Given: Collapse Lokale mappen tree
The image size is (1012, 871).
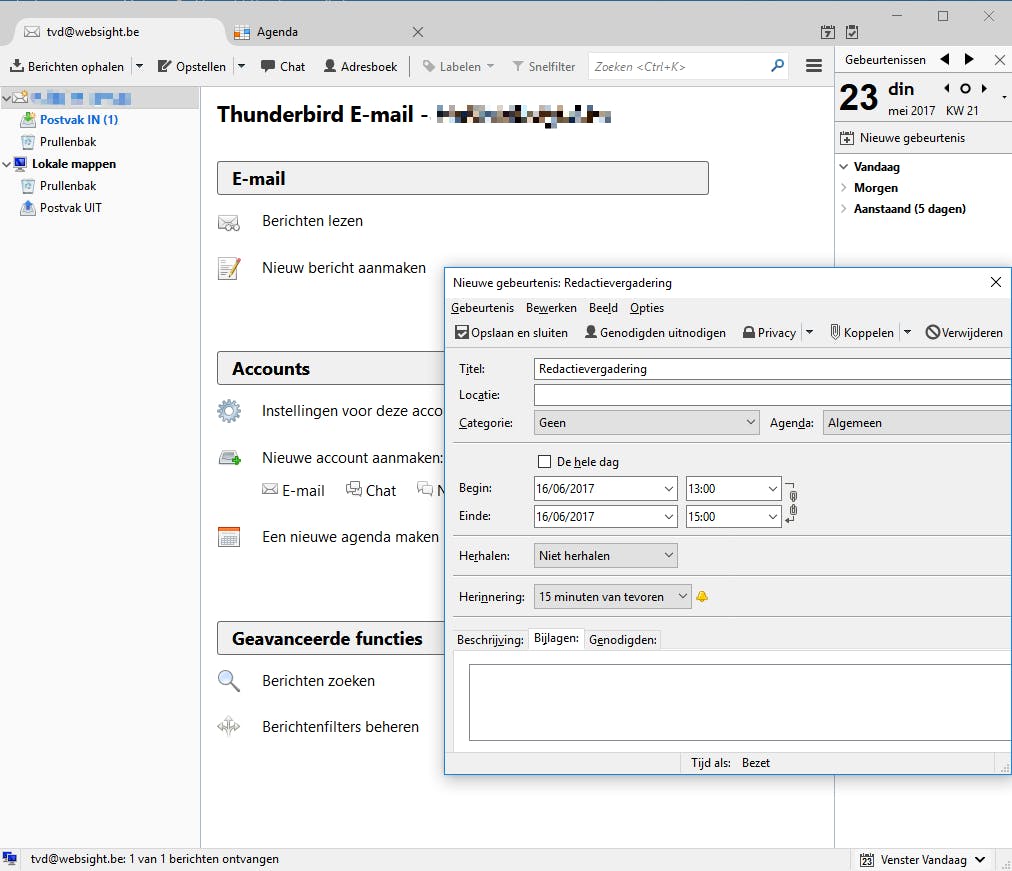Looking at the screenshot, I should point(6,164).
